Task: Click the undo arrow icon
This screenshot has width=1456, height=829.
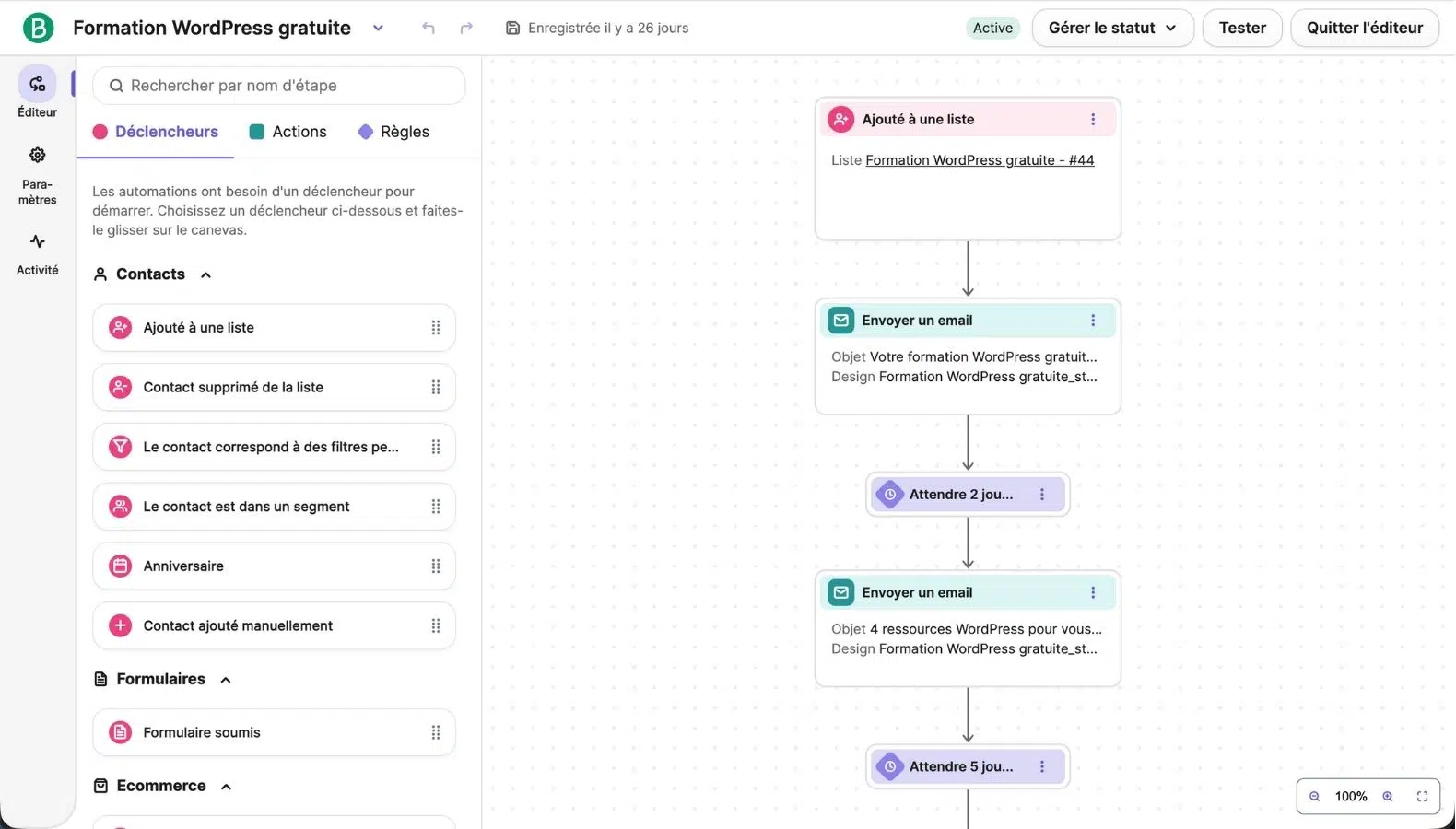Action: [x=429, y=28]
